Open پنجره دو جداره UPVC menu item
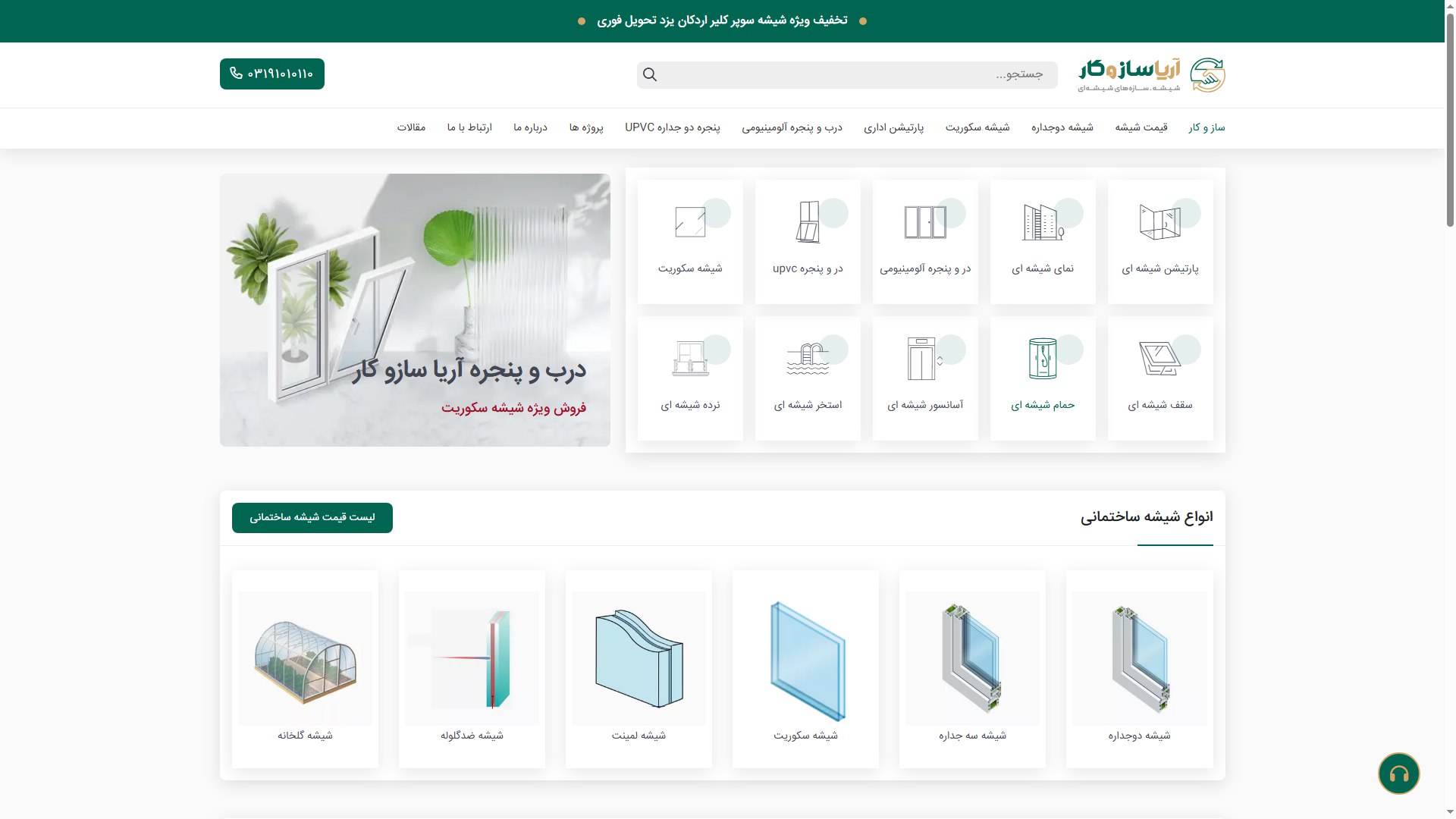Image resolution: width=1456 pixels, height=819 pixels. [673, 127]
